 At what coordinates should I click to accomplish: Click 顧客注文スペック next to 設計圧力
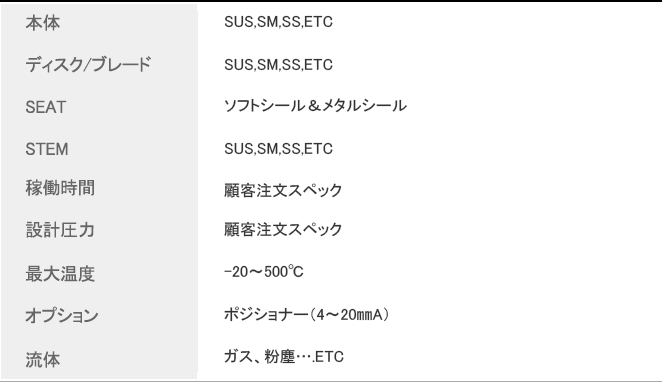tap(283, 229)
